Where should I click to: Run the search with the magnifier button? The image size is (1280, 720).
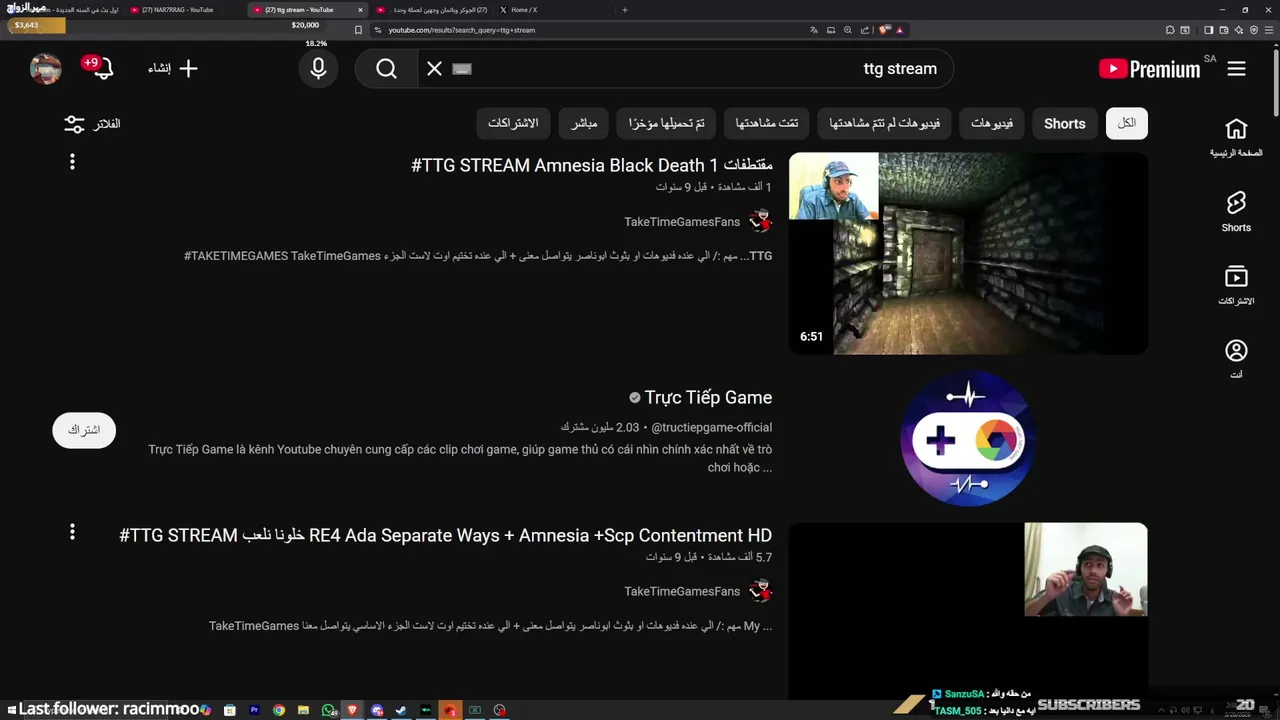pos(387,69)
